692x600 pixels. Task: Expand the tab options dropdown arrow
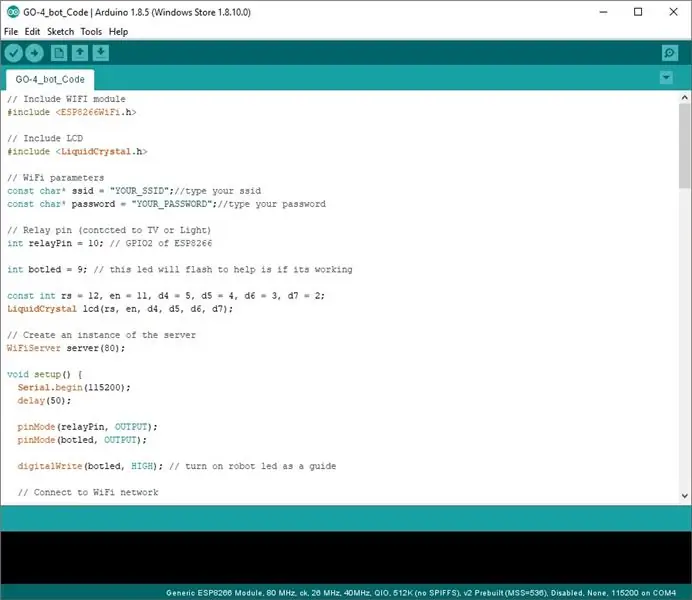(666, 78)
